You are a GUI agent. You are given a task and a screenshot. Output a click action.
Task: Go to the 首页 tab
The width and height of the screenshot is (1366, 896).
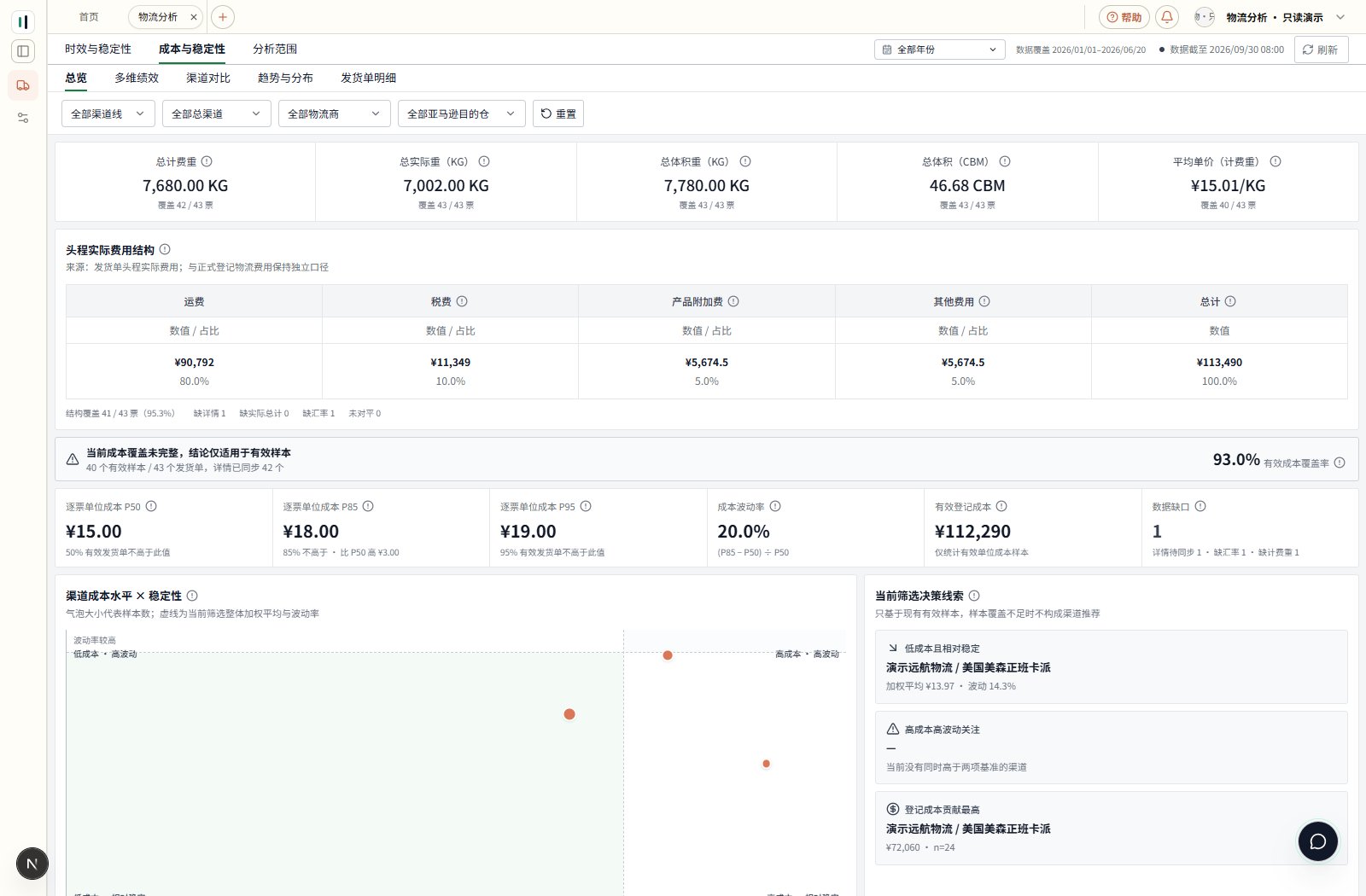pyautogui.click(x=89, y=17)
